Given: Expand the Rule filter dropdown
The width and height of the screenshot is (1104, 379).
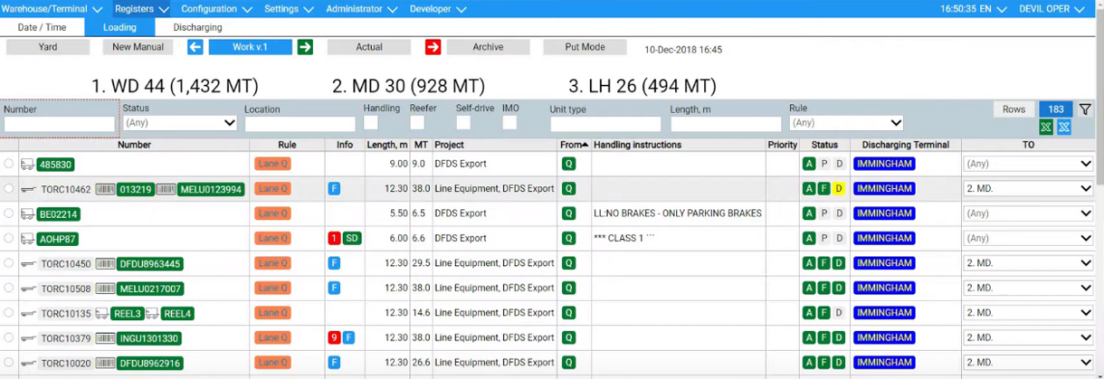Looking at the screenshot, I should pyautogui.click(x=846, y=123).
